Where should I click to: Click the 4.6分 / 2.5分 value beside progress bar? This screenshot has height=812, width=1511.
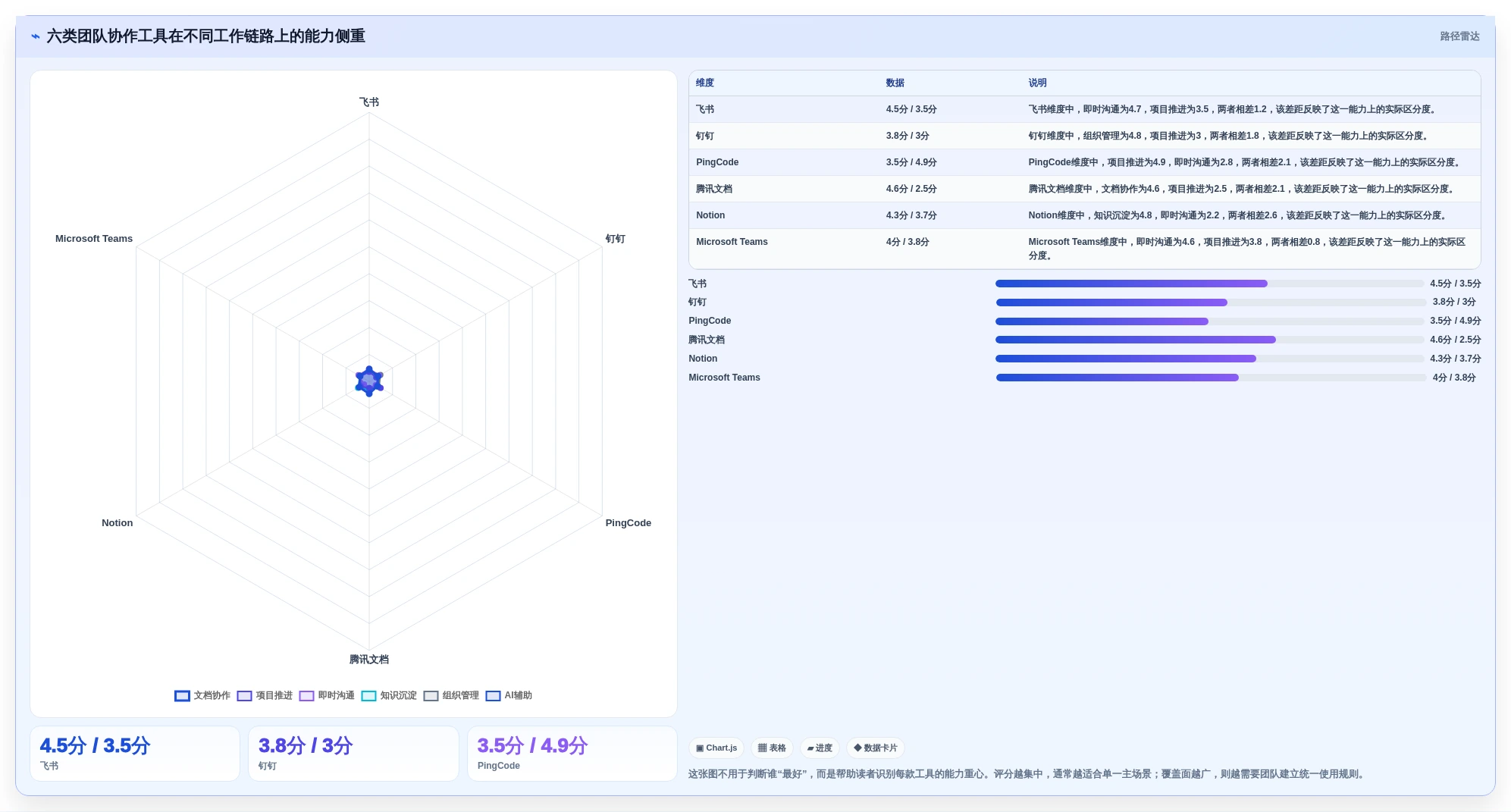click(x=1455, y=340)
